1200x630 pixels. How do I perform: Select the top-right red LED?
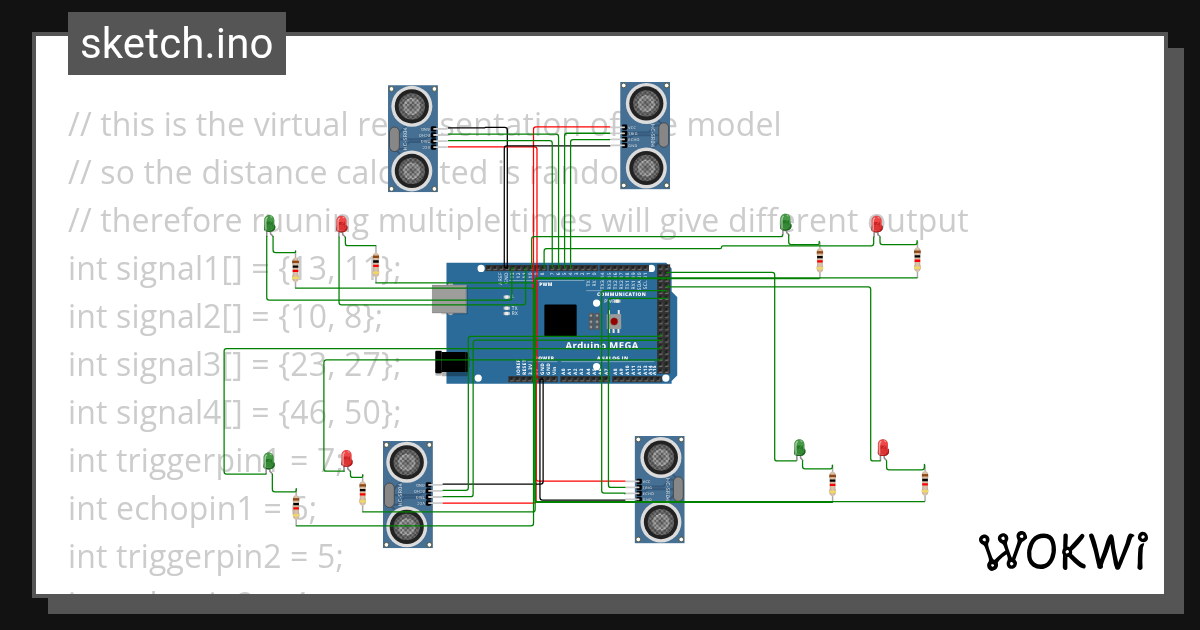[877, 224]
